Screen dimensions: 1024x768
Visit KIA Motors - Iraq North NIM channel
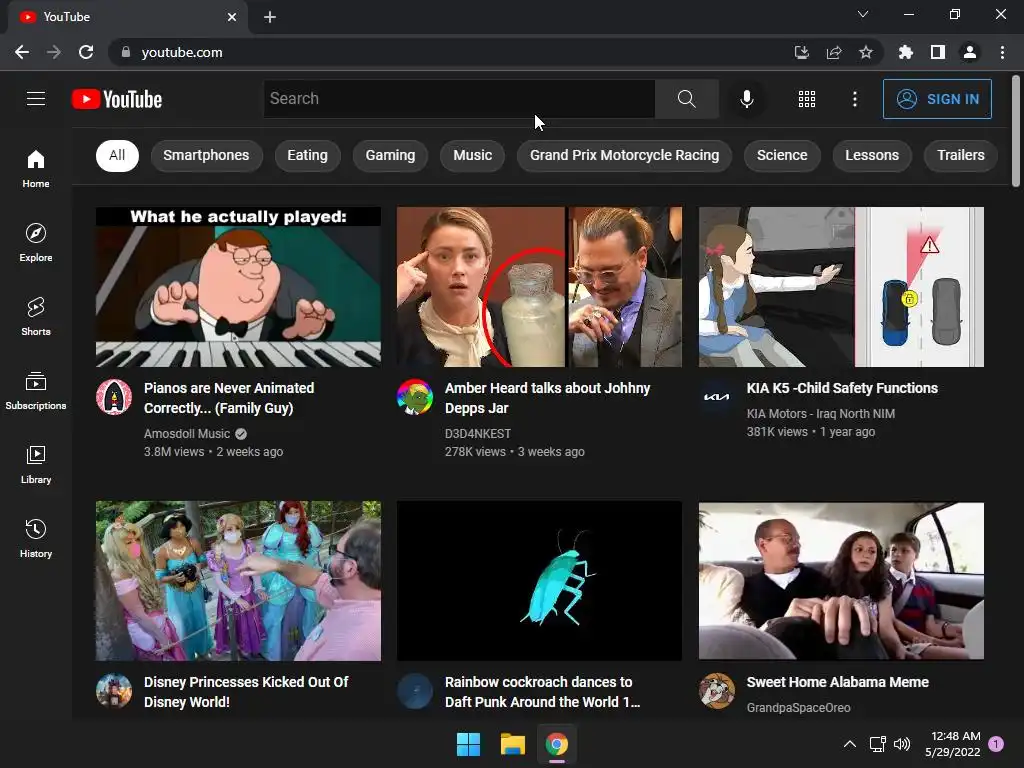[821, 413]
